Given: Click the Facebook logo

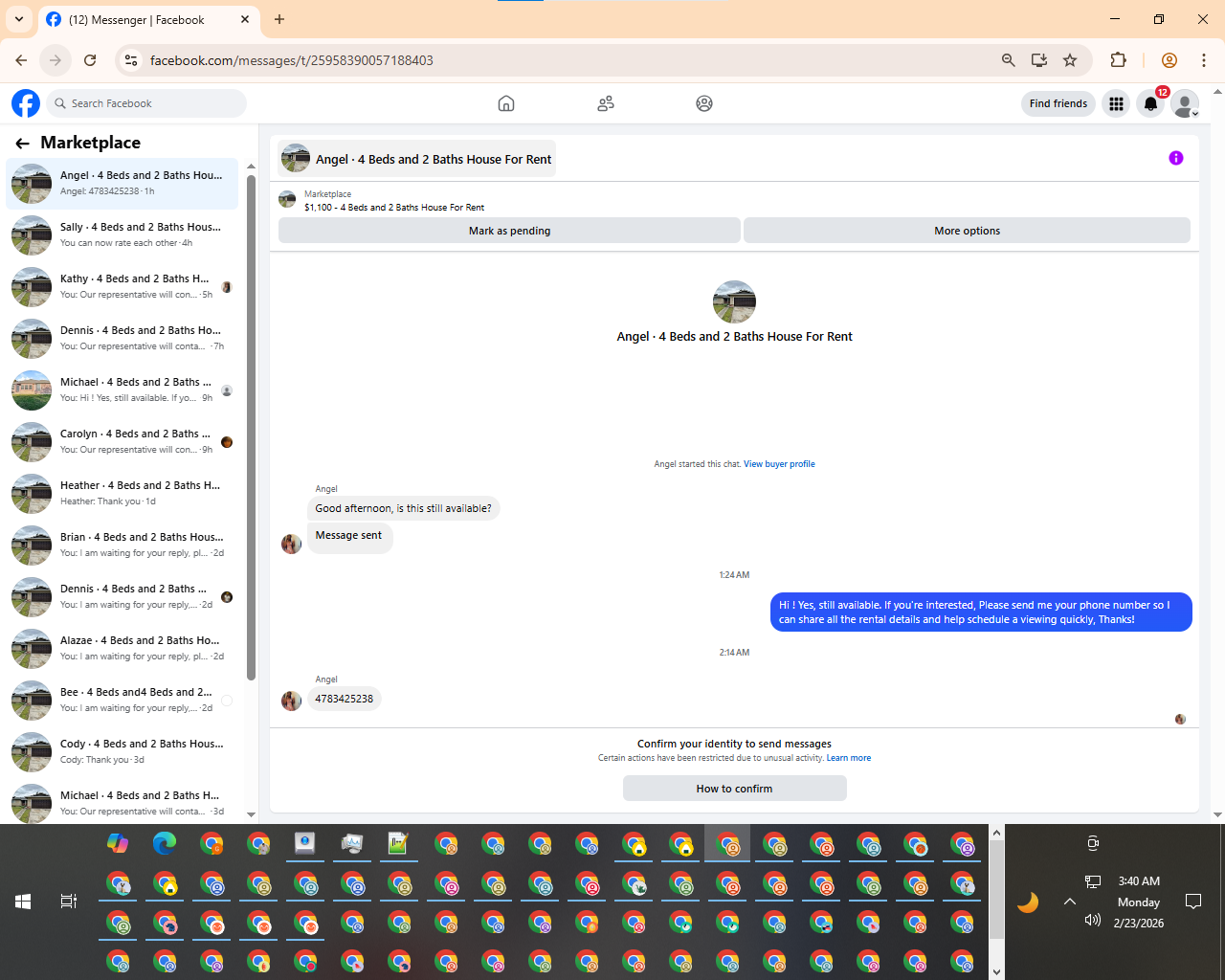Looking at the screenshot, I should [26, 103].
